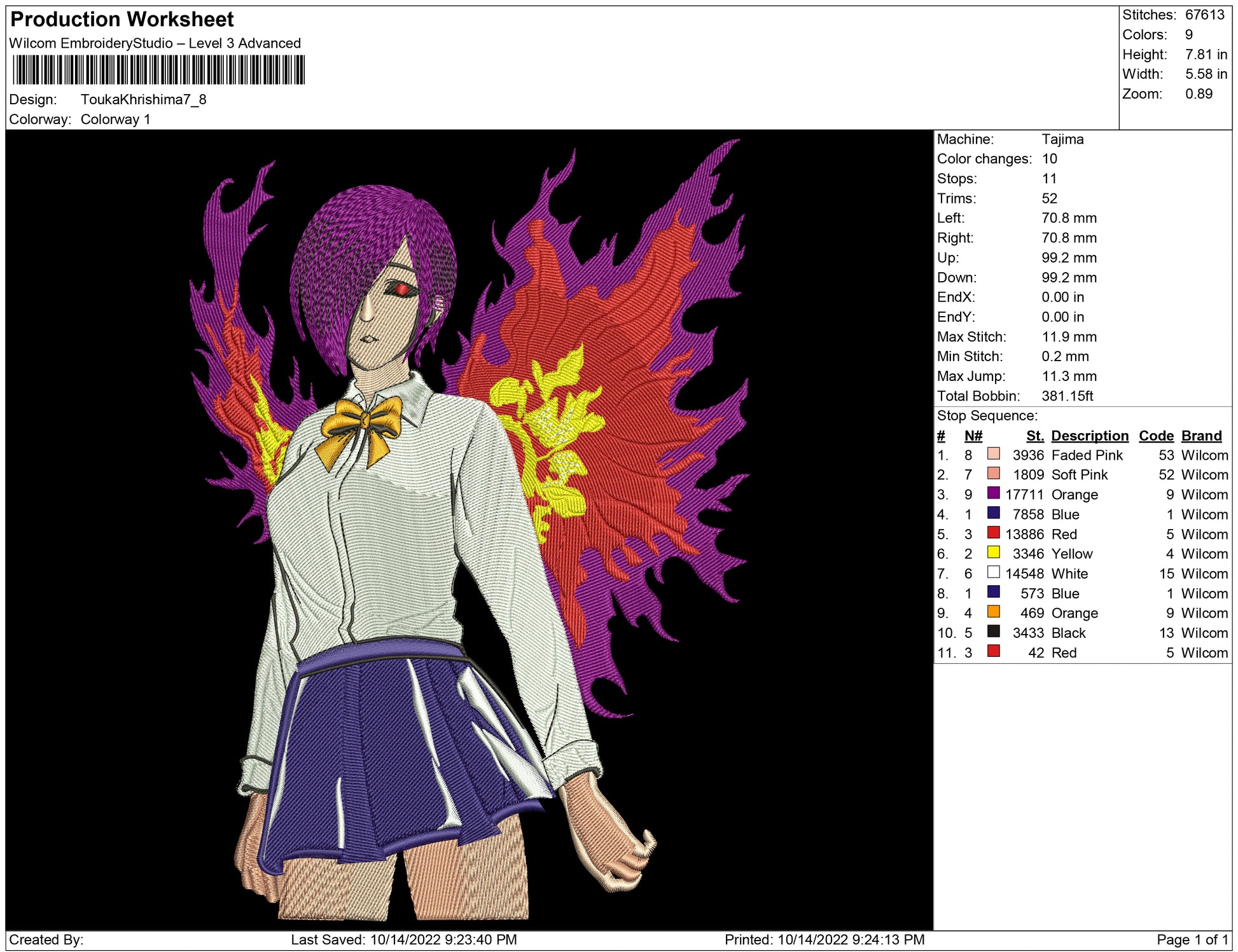Viewport: 1238px width, 952px height.
Task: Click the Description column header
Action: [x=1089, y=436]
